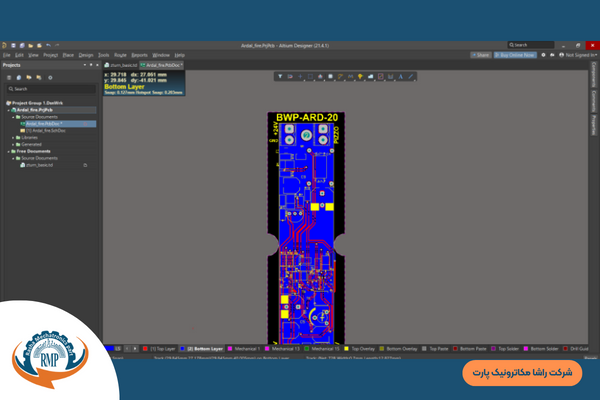
Task: Expand the Libraries folder in project tree
Action: point(15,137)
